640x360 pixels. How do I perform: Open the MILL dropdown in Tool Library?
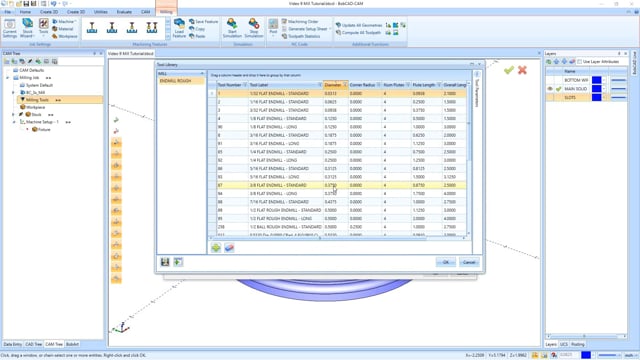click(x=202, y=73)
